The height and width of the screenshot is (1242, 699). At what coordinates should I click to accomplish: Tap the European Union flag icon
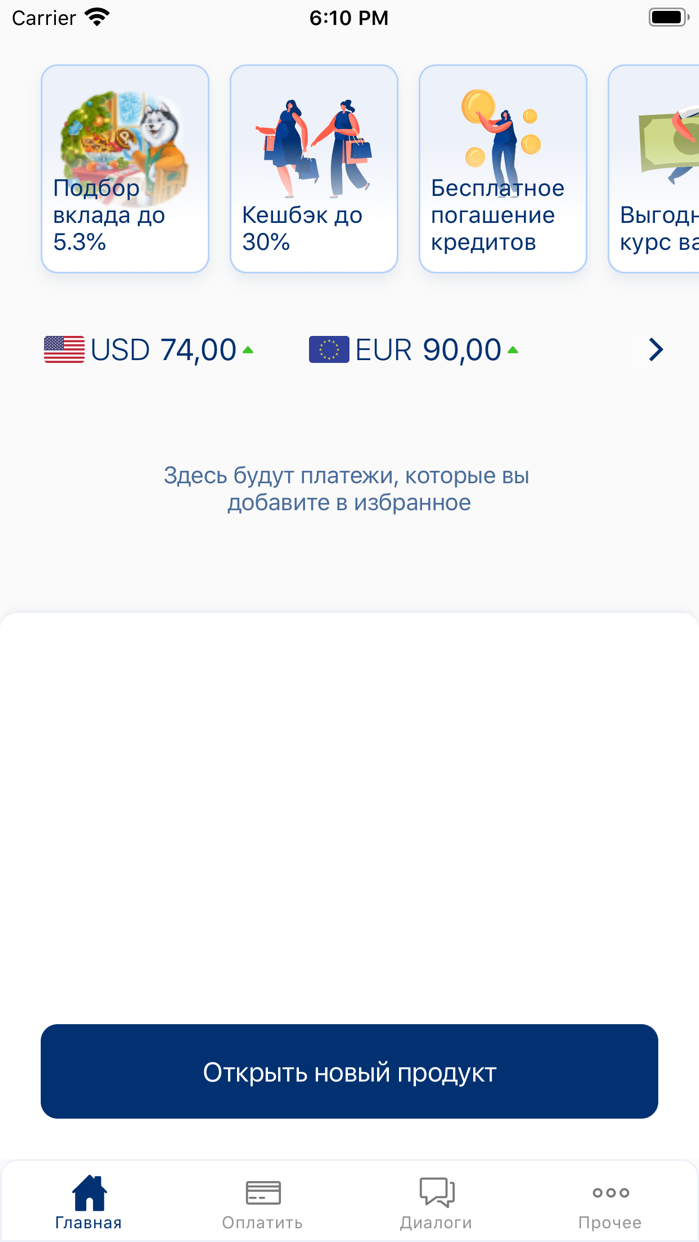point(329,350)
